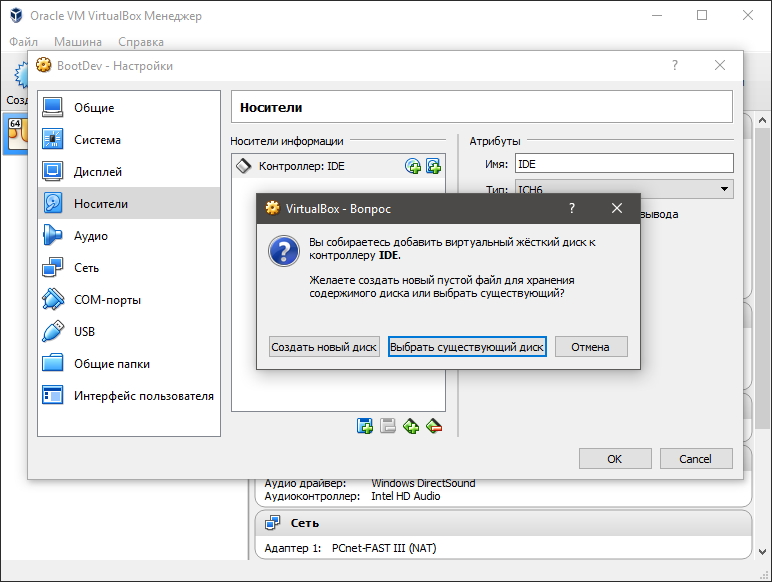Click the Manager scrollbar up arrow
This screenshot has height=582, width=772.
tap(762, 120)
